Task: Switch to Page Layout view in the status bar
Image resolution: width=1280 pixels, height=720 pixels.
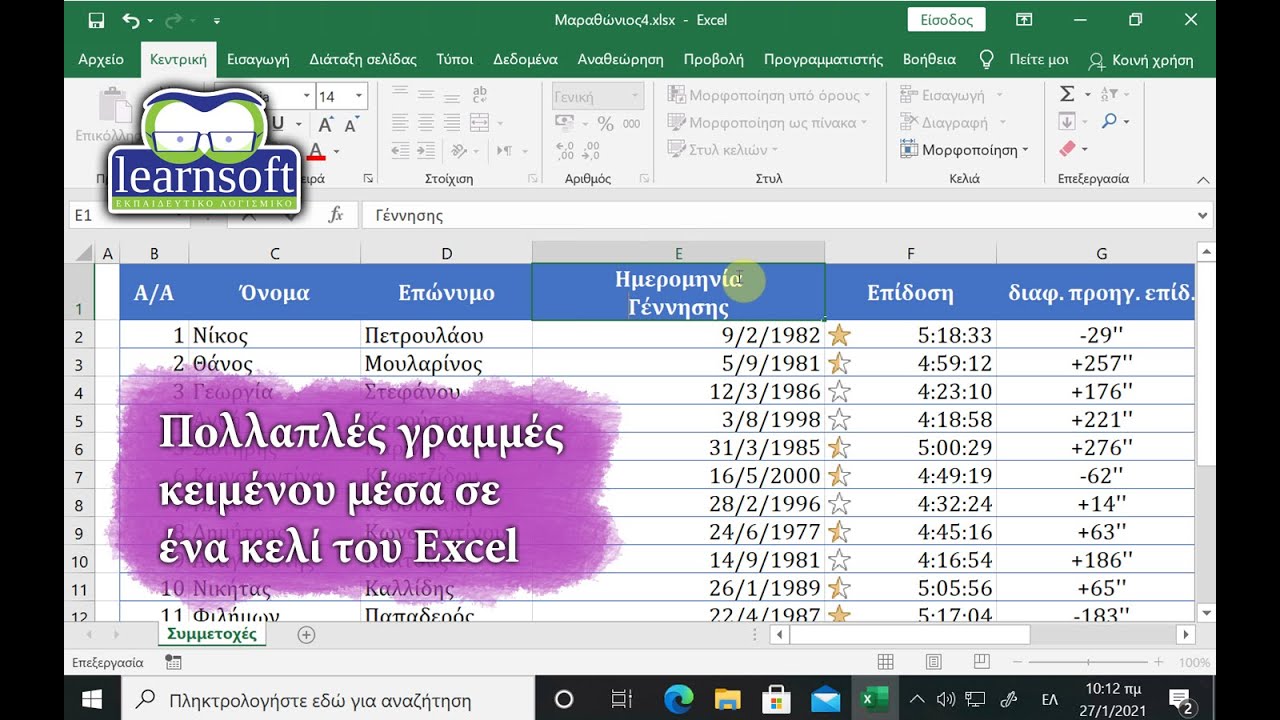Action: coord(933,662)
